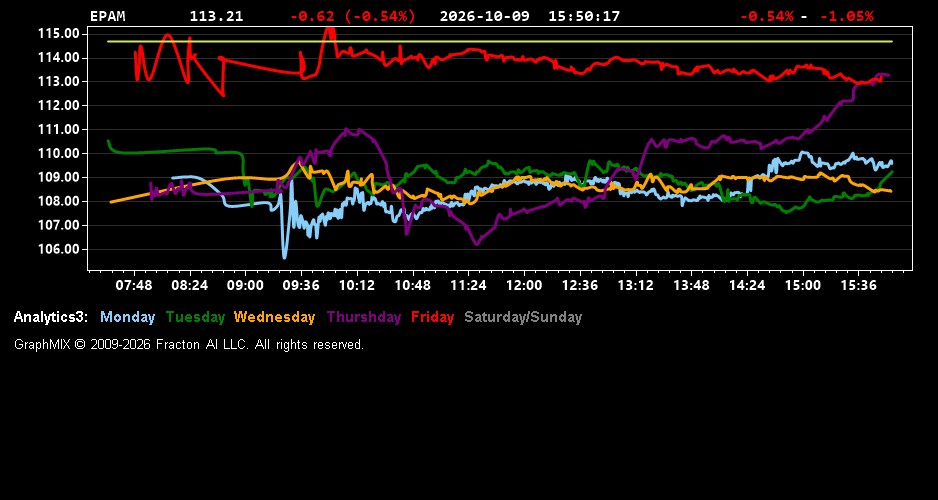Click the -0.54% header value
Image resolution: width=938 pixels, height=500 pixels.
(767, 16)
